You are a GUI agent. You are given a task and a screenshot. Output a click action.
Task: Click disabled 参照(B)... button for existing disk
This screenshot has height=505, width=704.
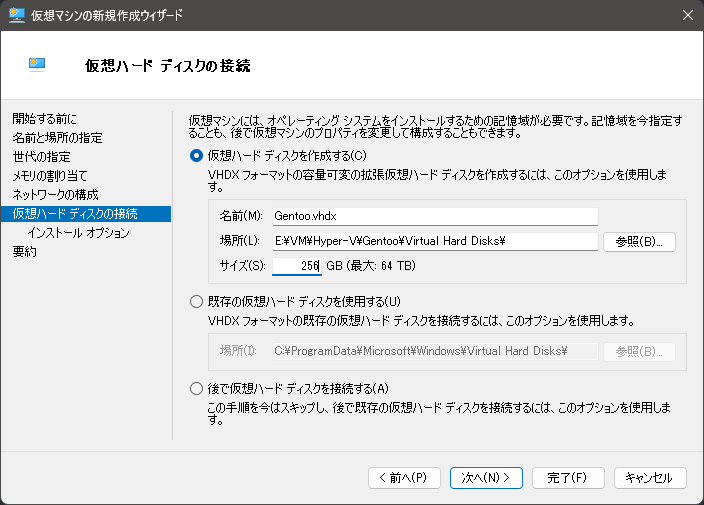639,351
